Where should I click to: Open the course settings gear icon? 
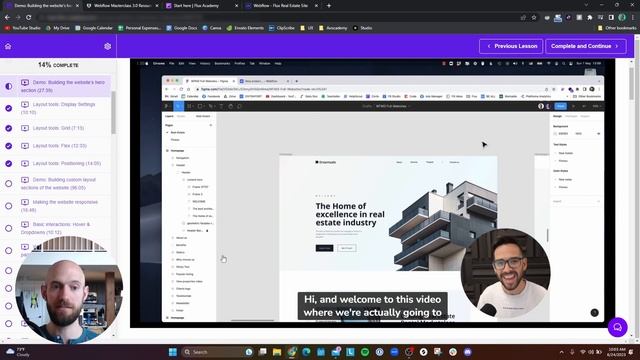[x=107, y=46]
